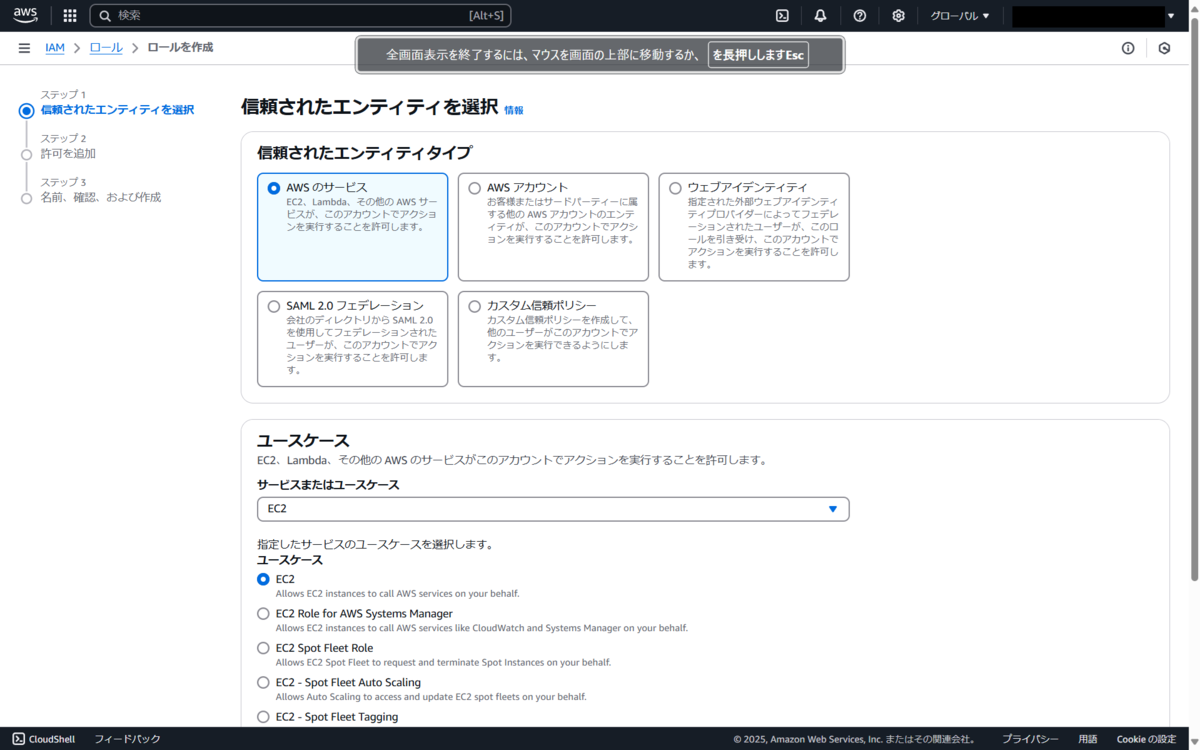
Task: Select EC2 - Spot Fleet Tagging option
Action: [x=264, y=717]
